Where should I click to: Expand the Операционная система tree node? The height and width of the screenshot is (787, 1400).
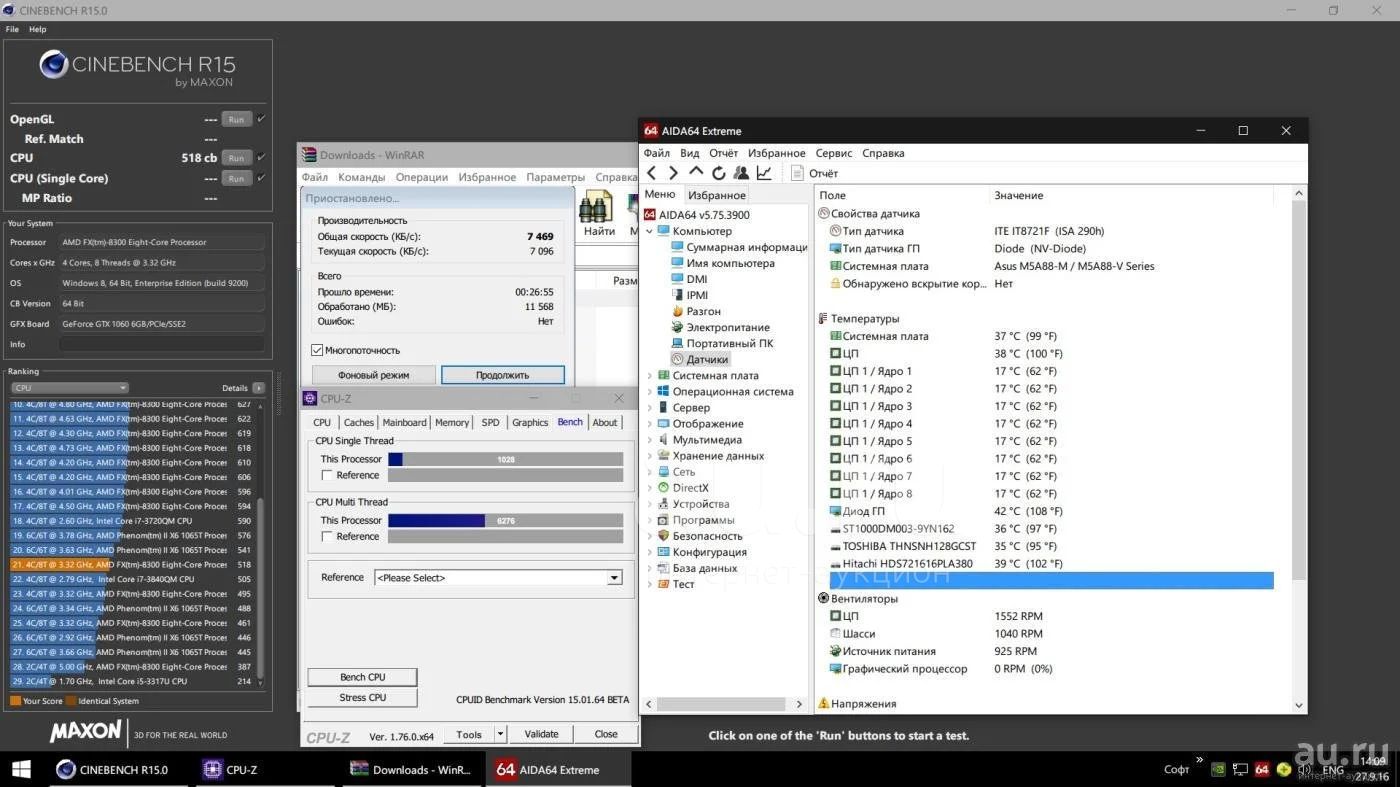tap(650, 391)
